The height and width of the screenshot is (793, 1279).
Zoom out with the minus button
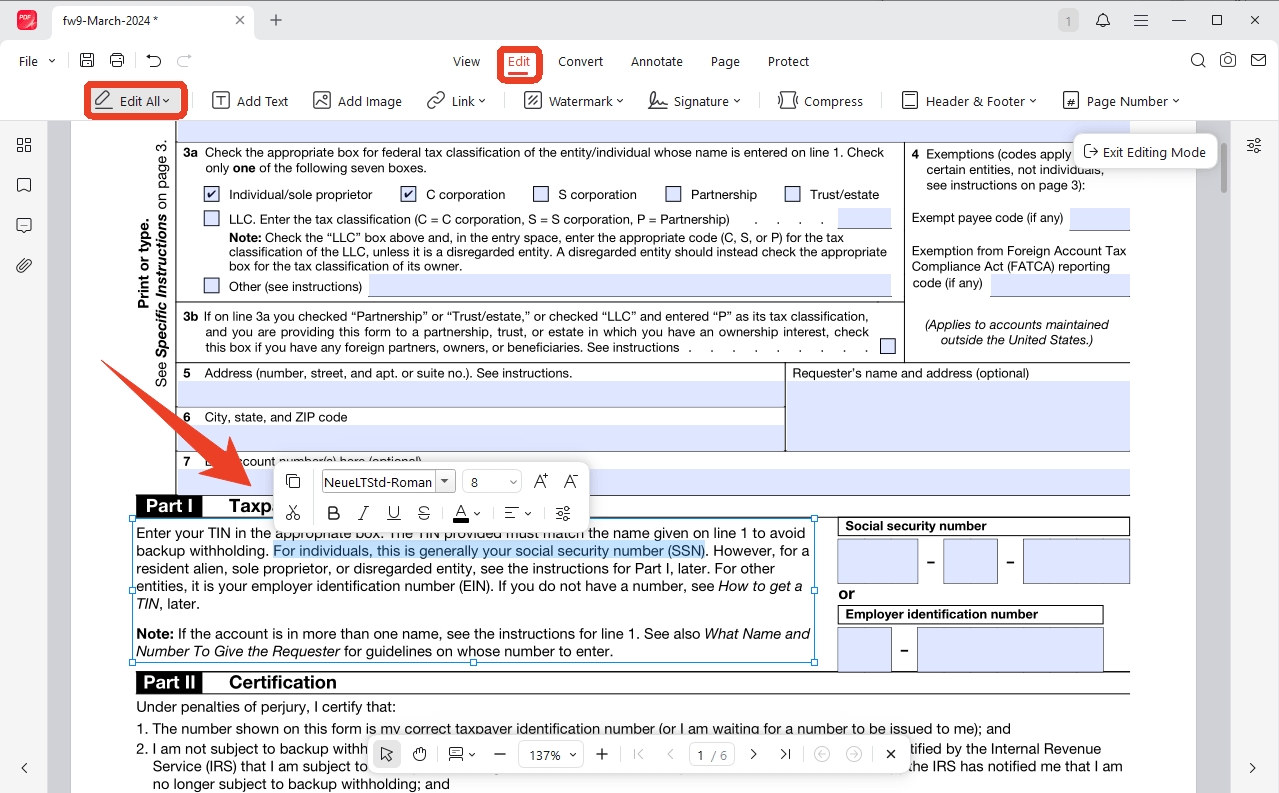click(501, 755)
